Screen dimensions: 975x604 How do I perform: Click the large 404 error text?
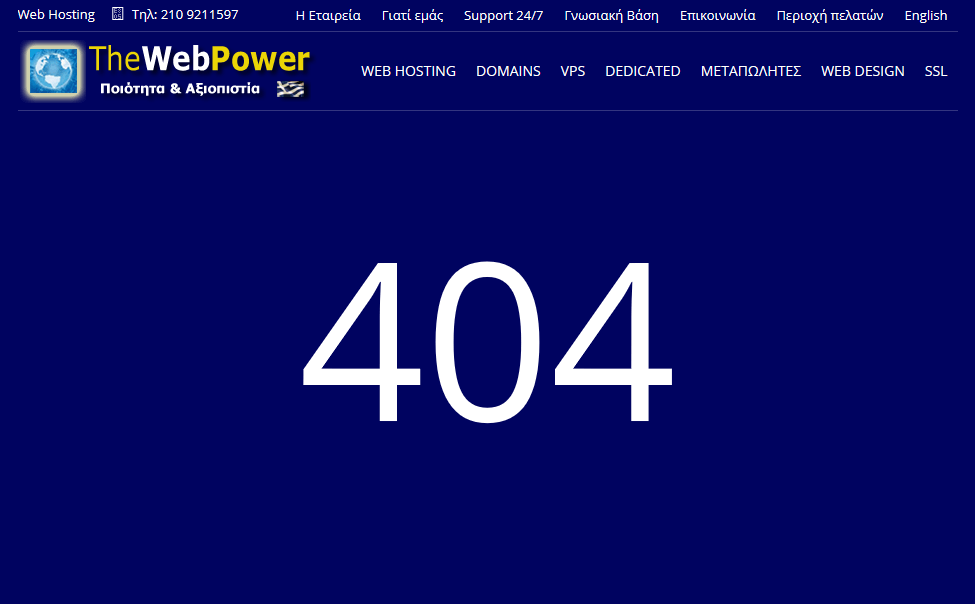click(x=487, y=341)
